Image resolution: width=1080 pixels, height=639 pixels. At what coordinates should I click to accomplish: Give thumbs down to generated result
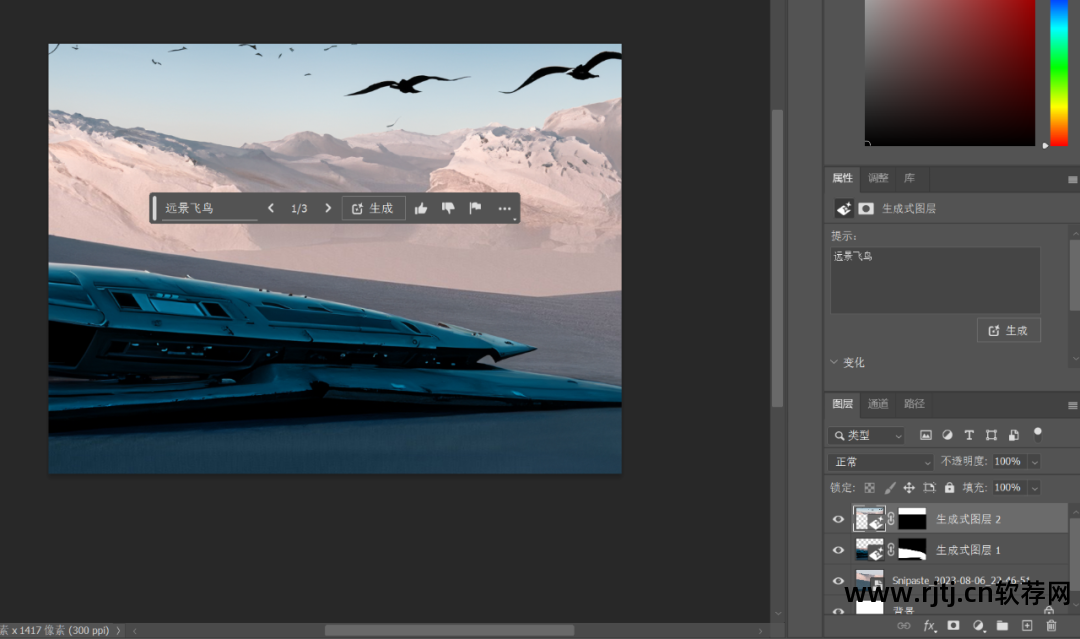[x=448, y=208]
